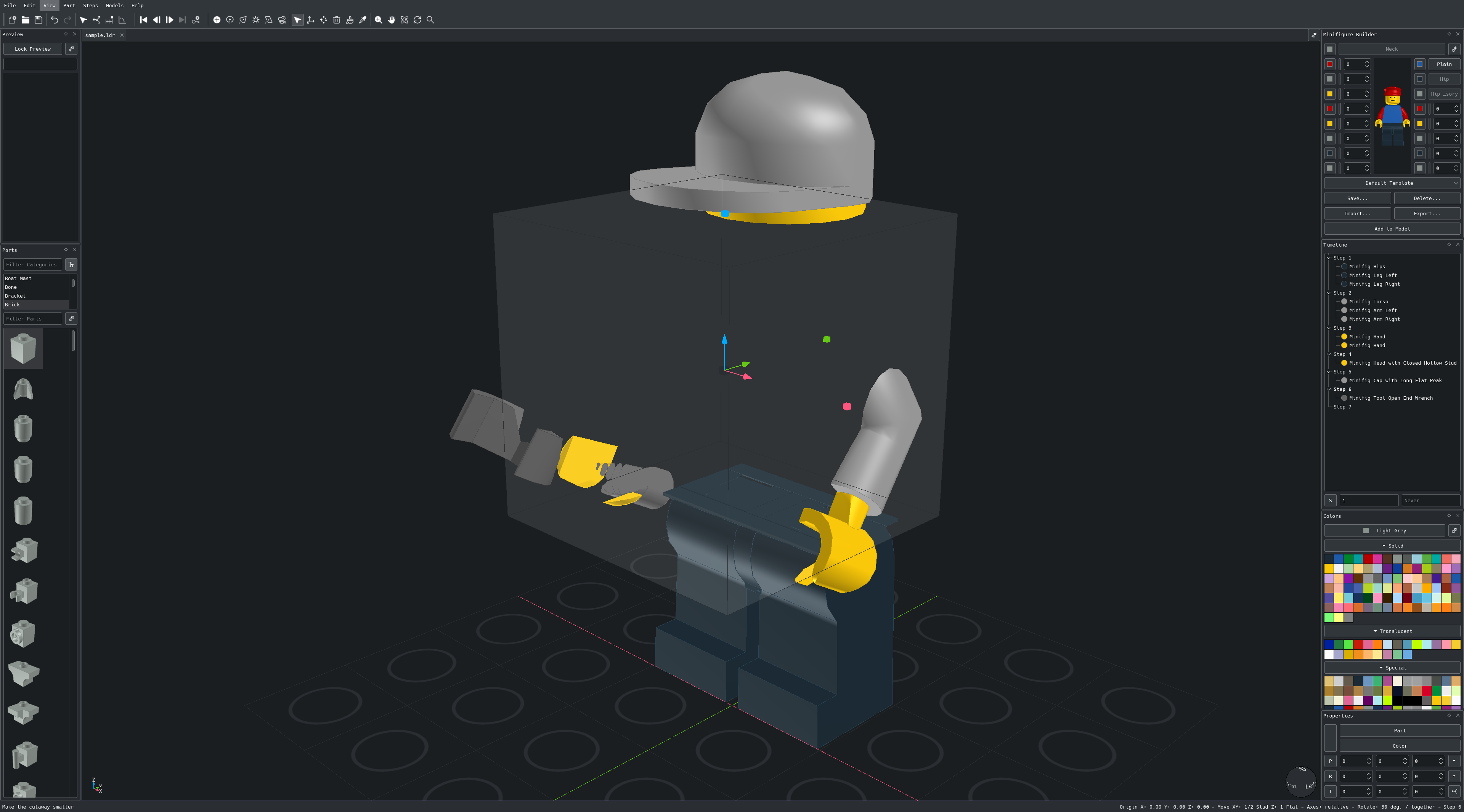Focus the Filter Parts input field
The height and width of the screenshot is (812, 1464).
[x=32, y=319]
